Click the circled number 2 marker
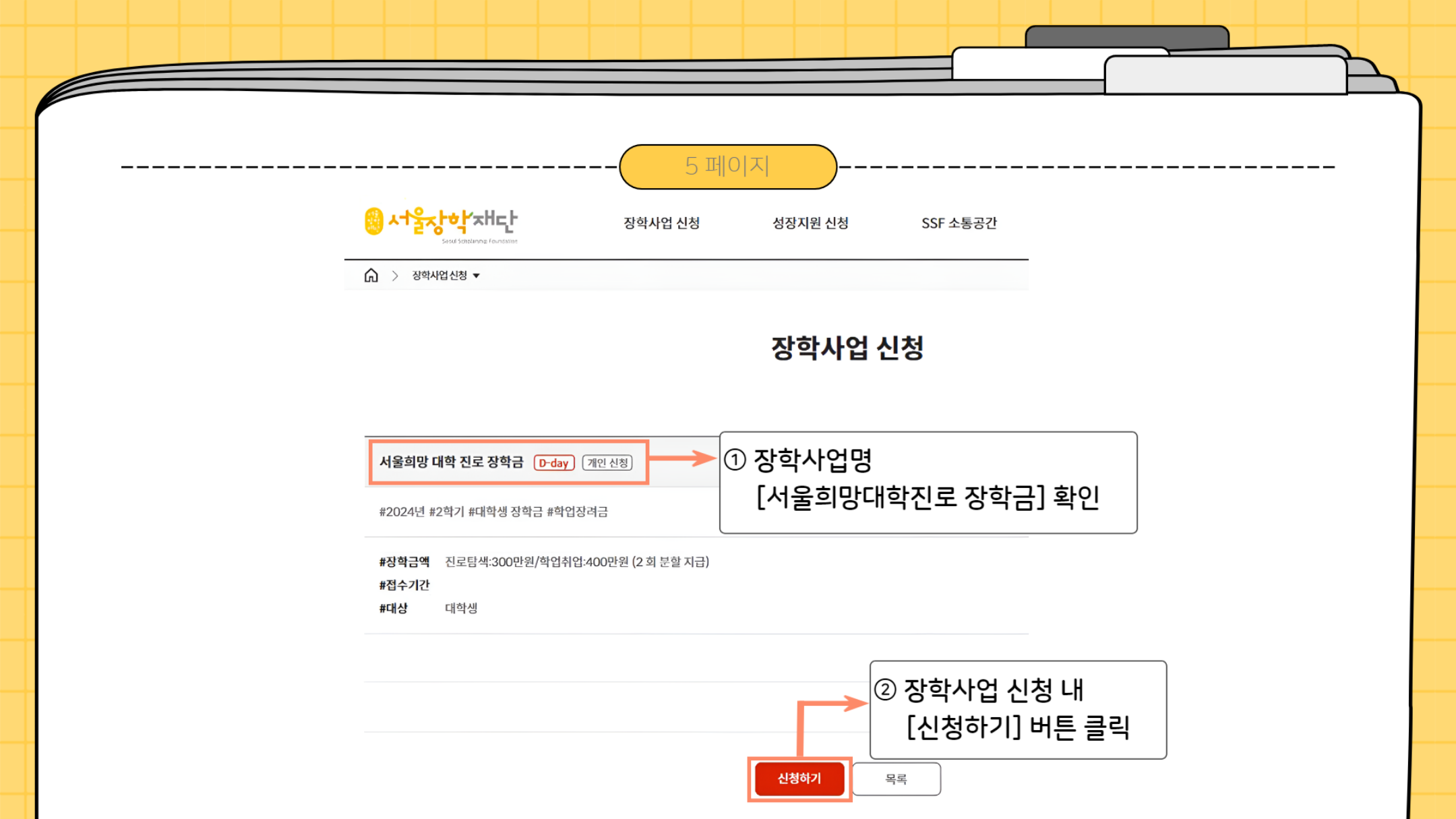This screenshot has height=819, width=1456. click(x=884, y=689)
